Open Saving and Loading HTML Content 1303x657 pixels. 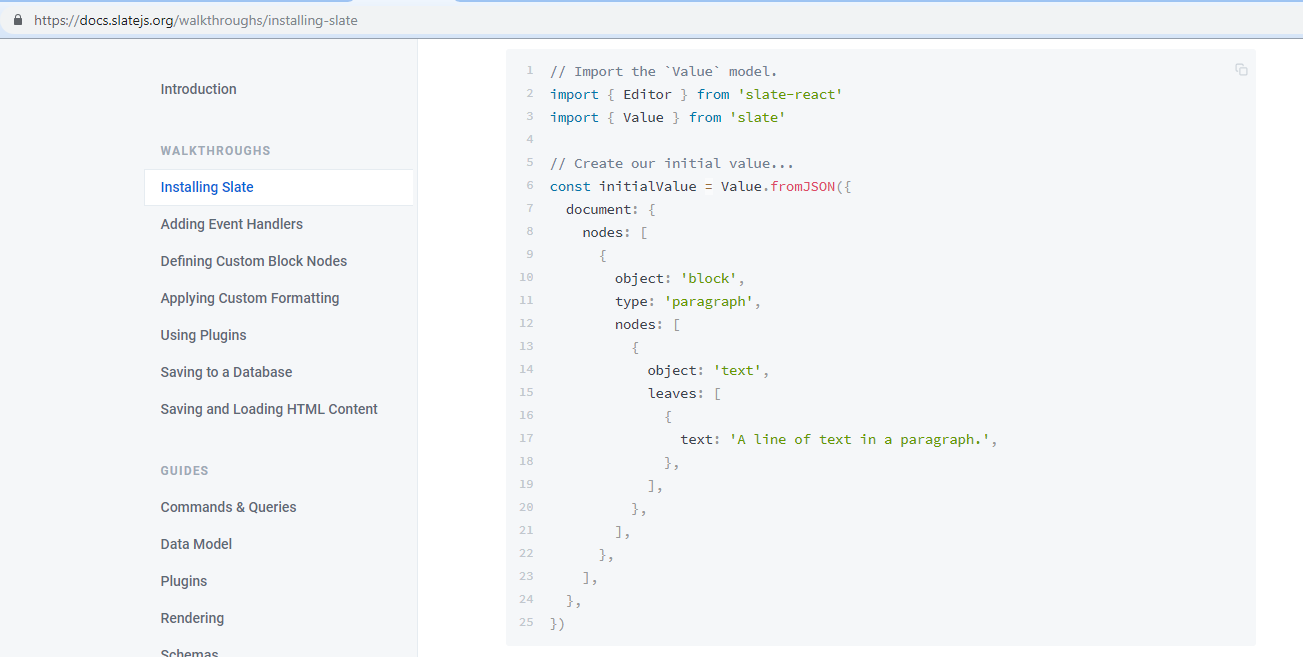tap(269, 409)
